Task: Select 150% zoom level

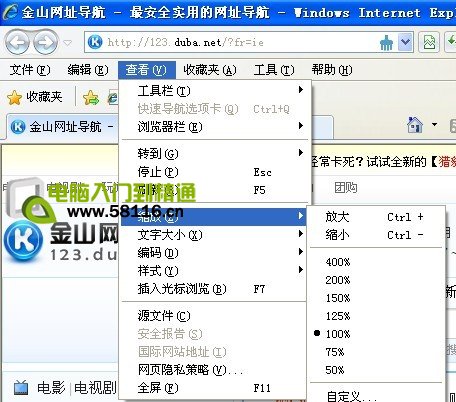Action: [376, 298]
